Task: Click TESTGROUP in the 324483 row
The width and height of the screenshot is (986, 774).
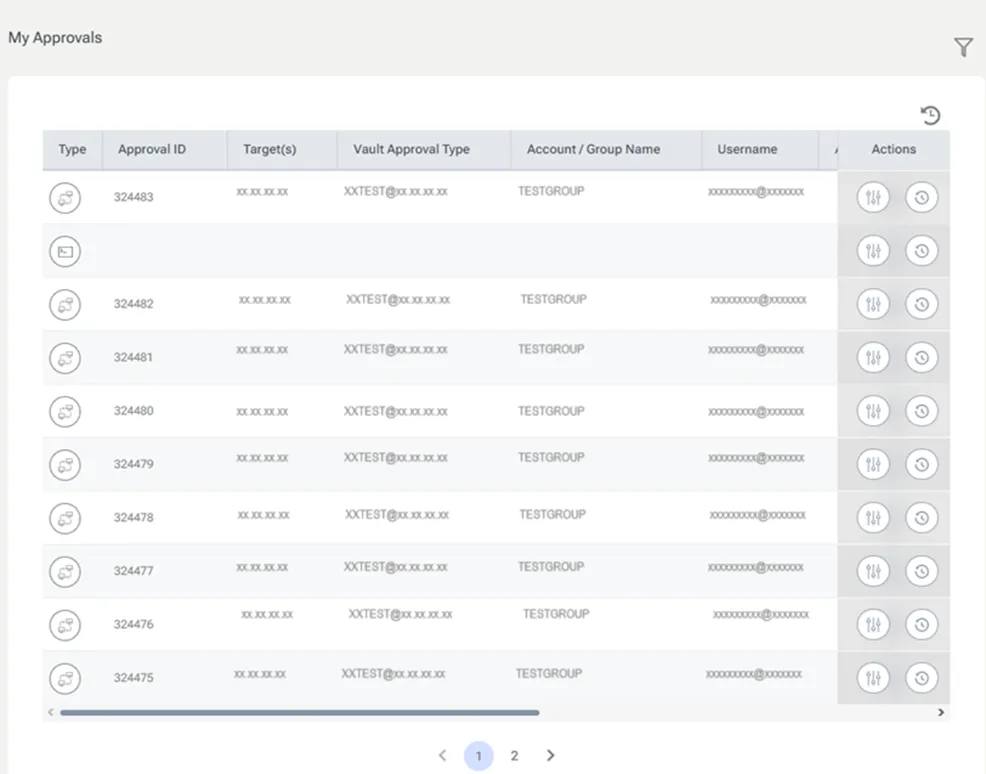Action: [551, 191]
